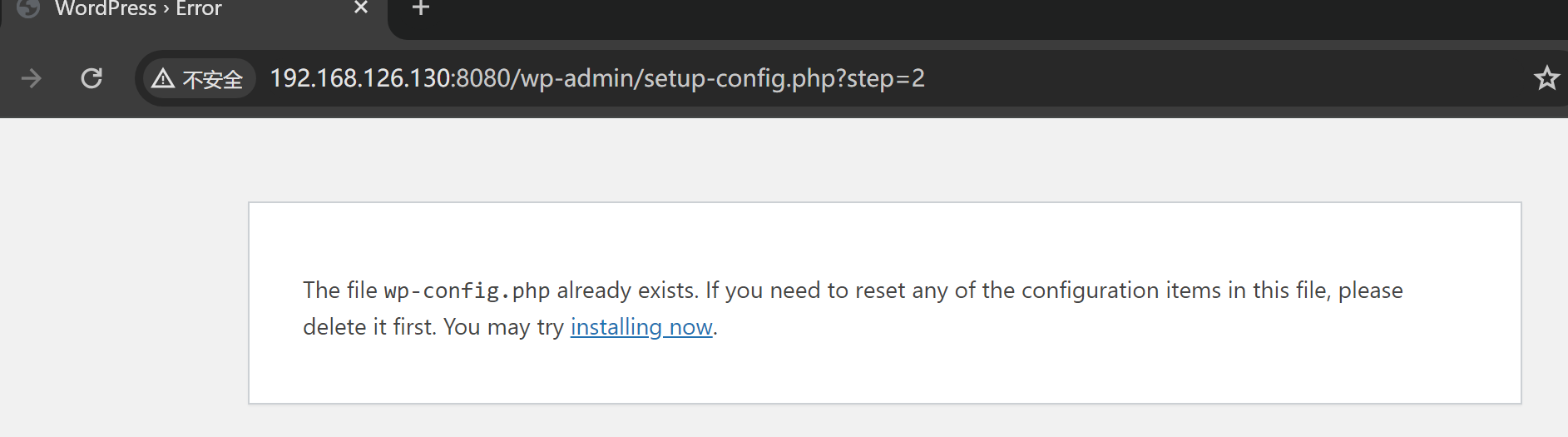
Task: Click the globe favicon on the tab
Action: pos(28,7)
